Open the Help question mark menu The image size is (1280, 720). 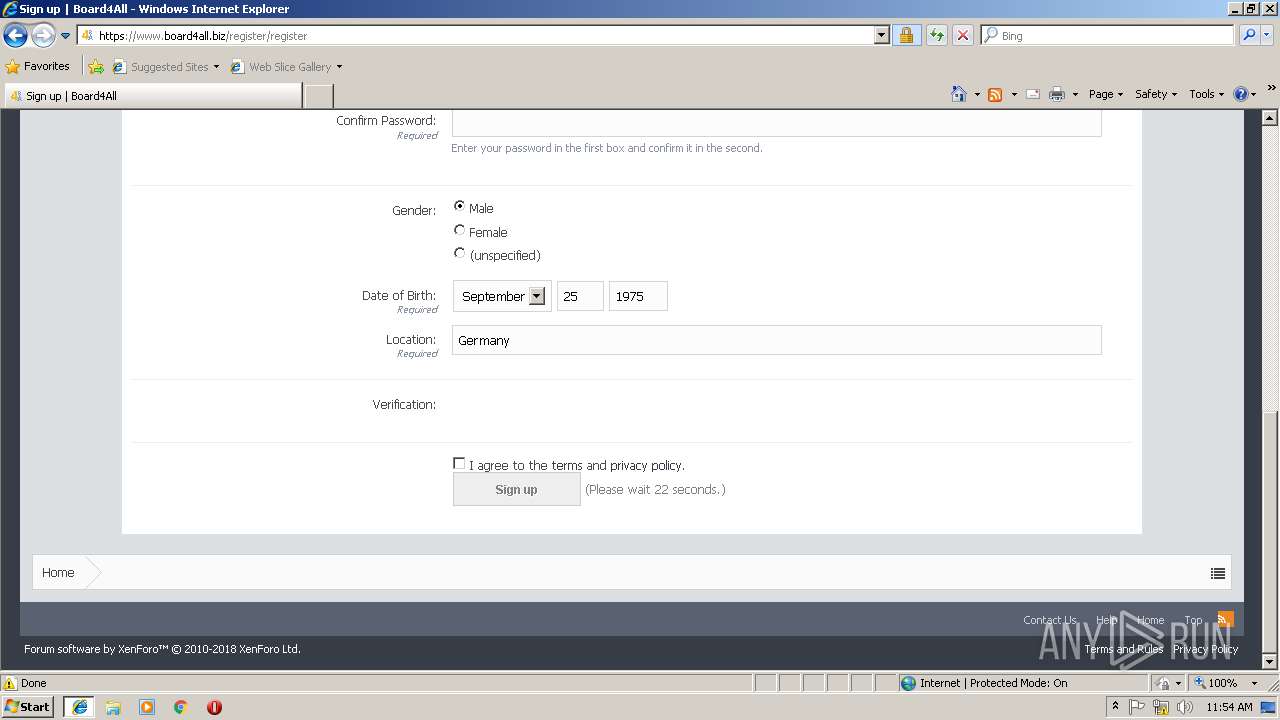(x=1245, y=94)
